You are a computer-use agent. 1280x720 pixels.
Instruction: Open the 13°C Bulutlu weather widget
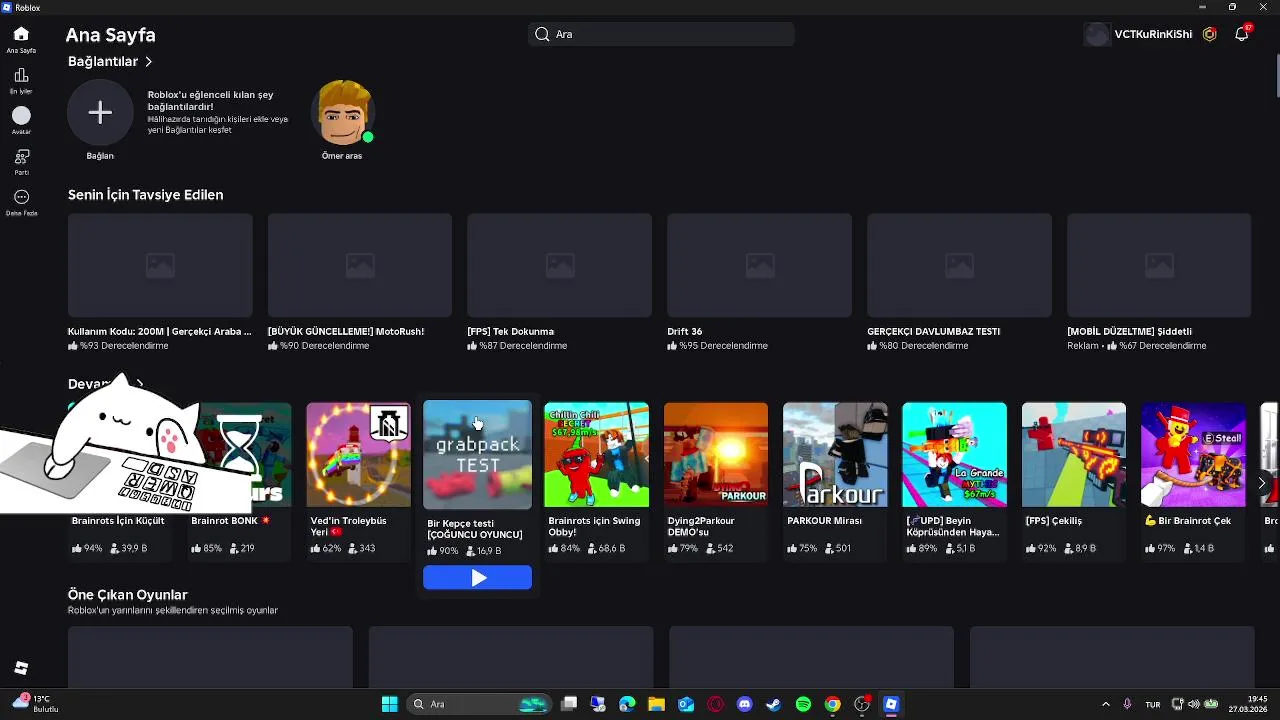pos(36,704)
